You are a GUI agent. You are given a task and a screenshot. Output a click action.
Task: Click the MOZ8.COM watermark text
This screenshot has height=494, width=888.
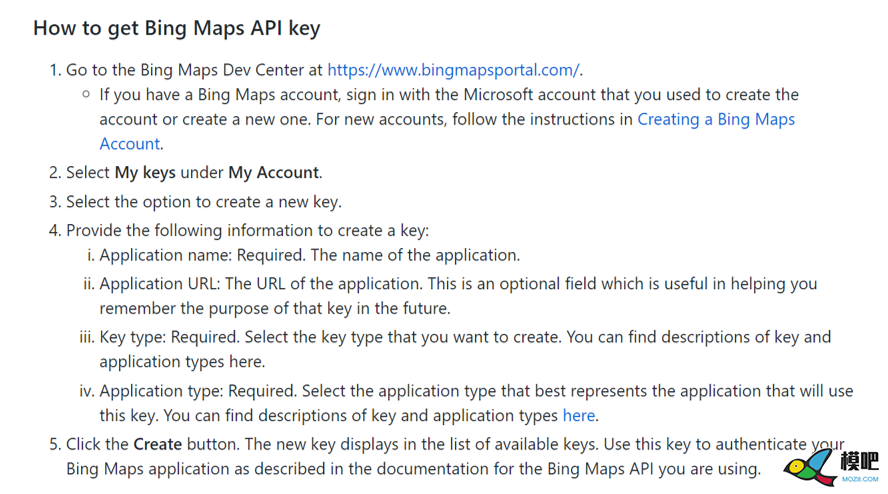click(860, 479)
